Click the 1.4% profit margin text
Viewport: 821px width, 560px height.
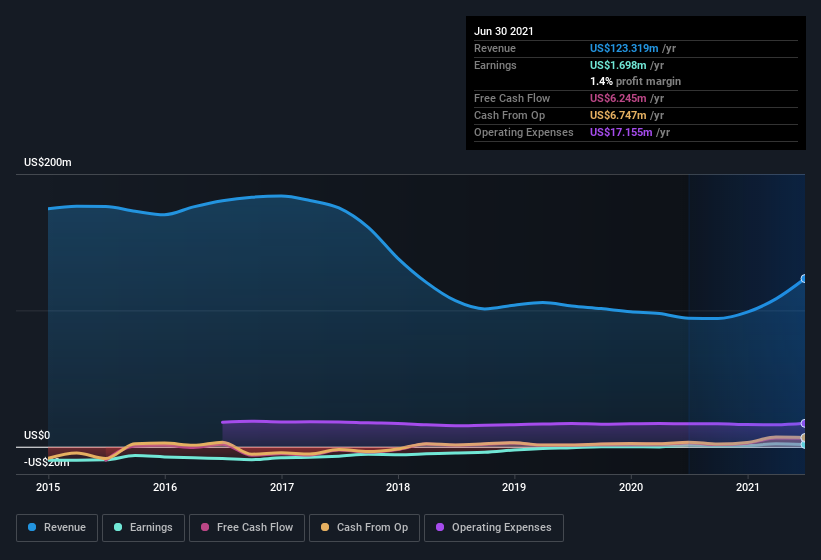pos(636,81)
